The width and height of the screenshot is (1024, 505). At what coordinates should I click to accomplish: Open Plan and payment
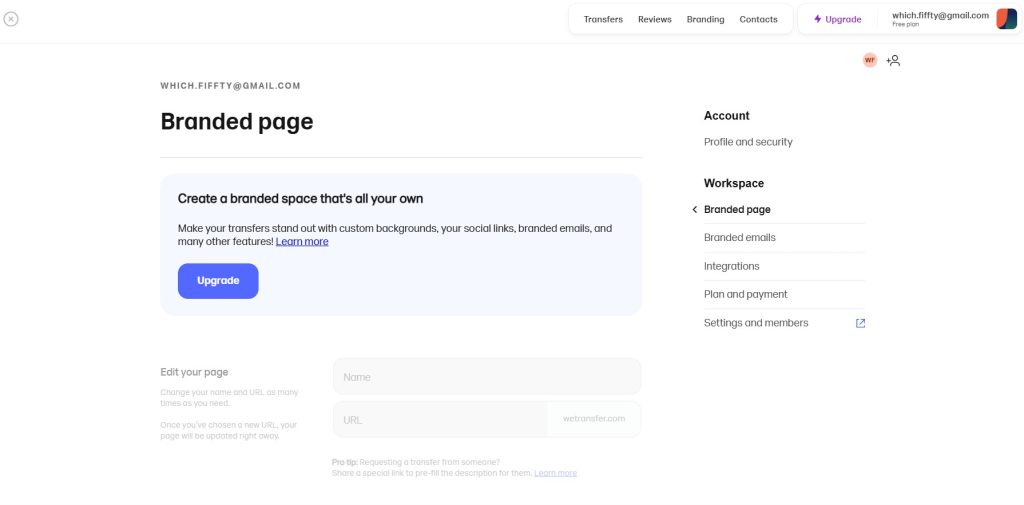(745, 295)
